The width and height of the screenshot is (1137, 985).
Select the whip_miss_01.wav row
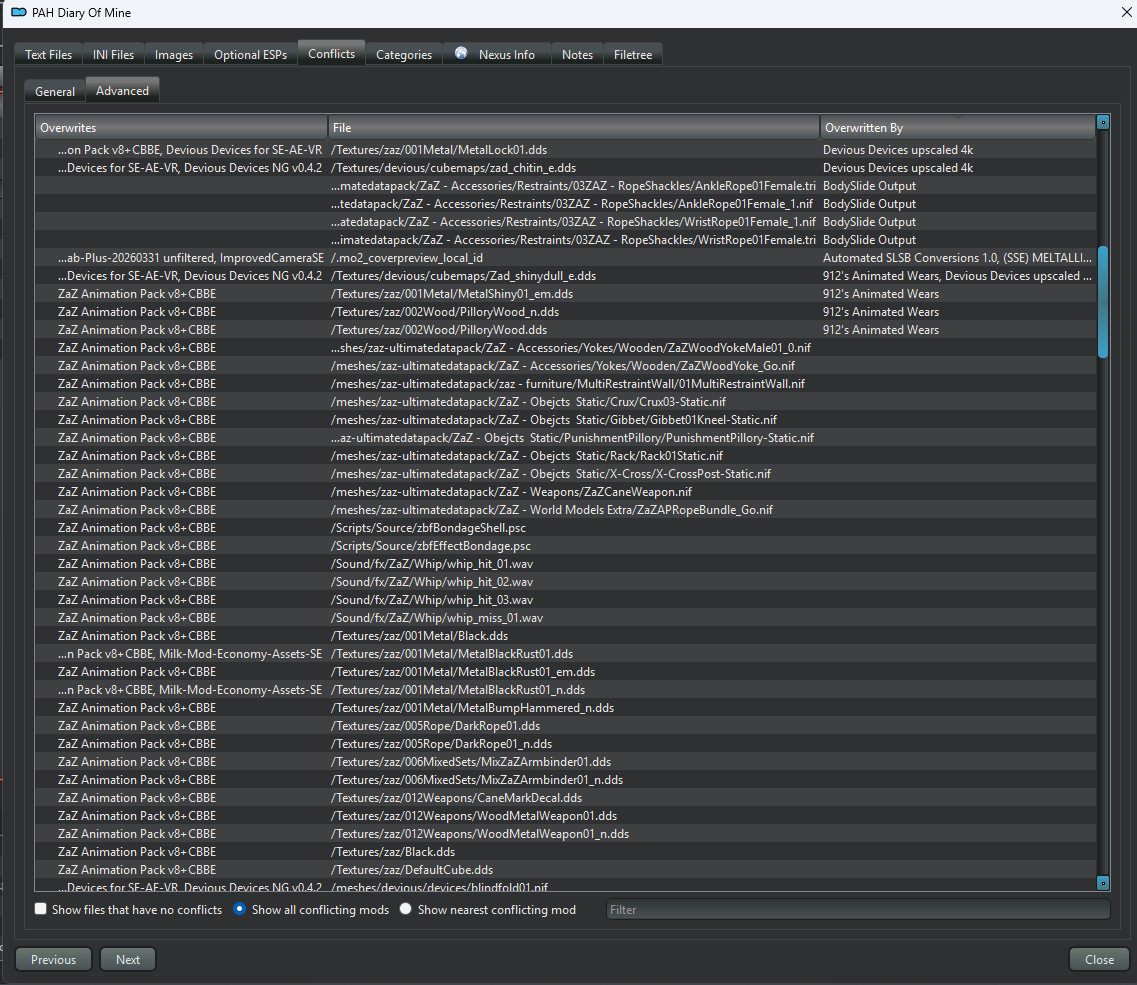566,618
